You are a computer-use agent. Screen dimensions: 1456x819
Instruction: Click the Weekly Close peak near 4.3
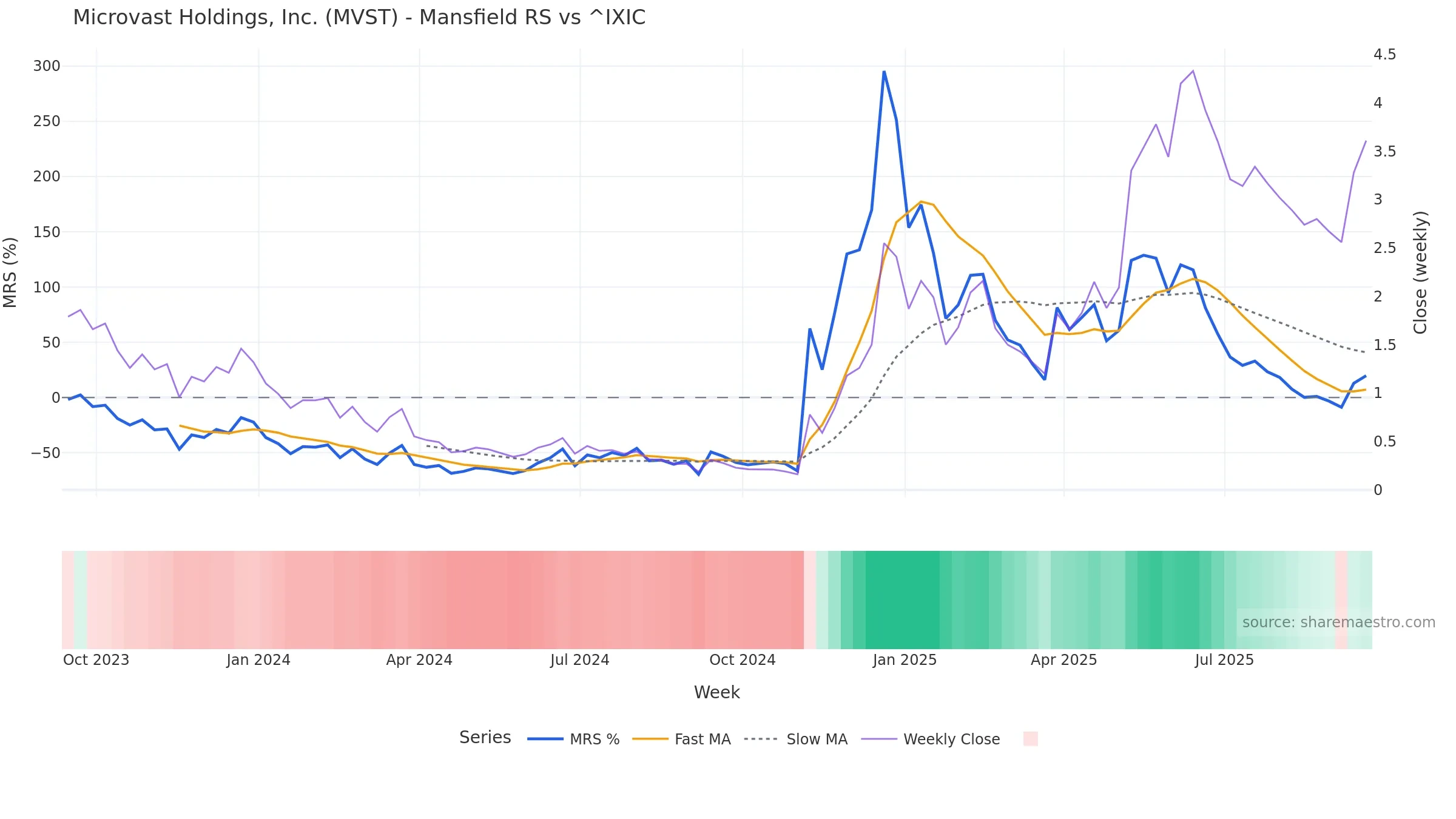1193,71
